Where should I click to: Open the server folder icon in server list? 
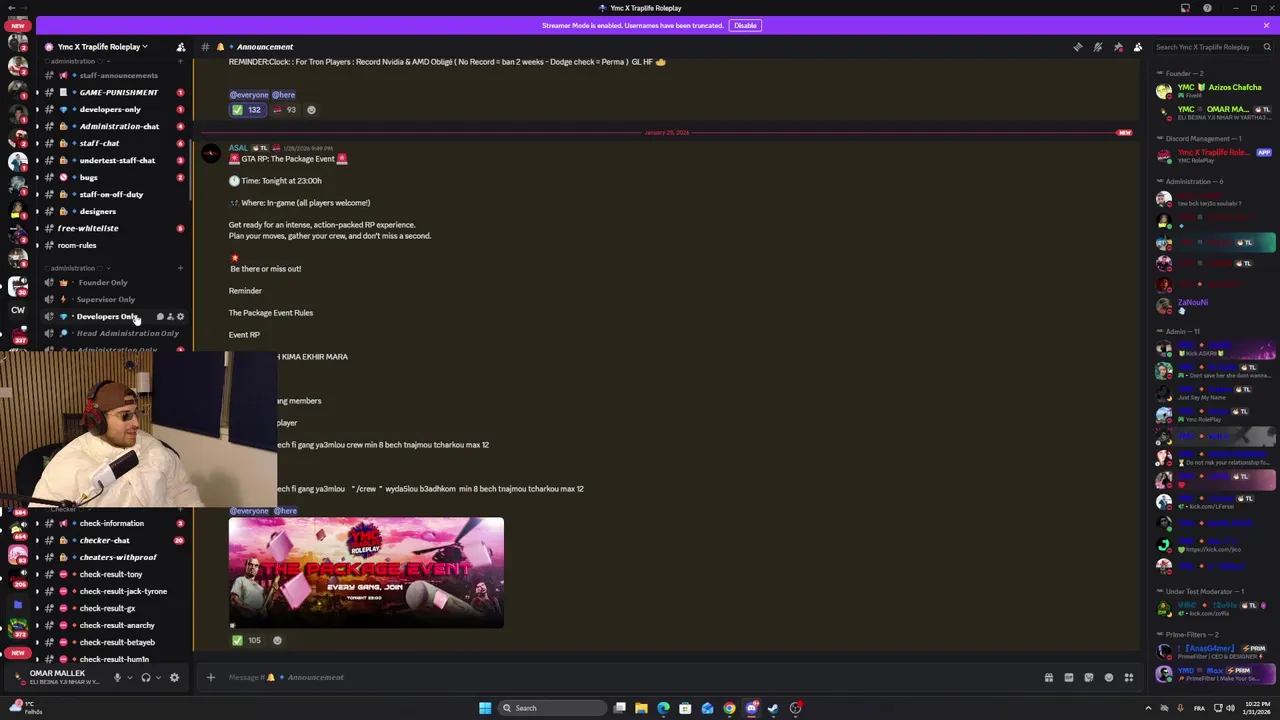pos(17,605)
